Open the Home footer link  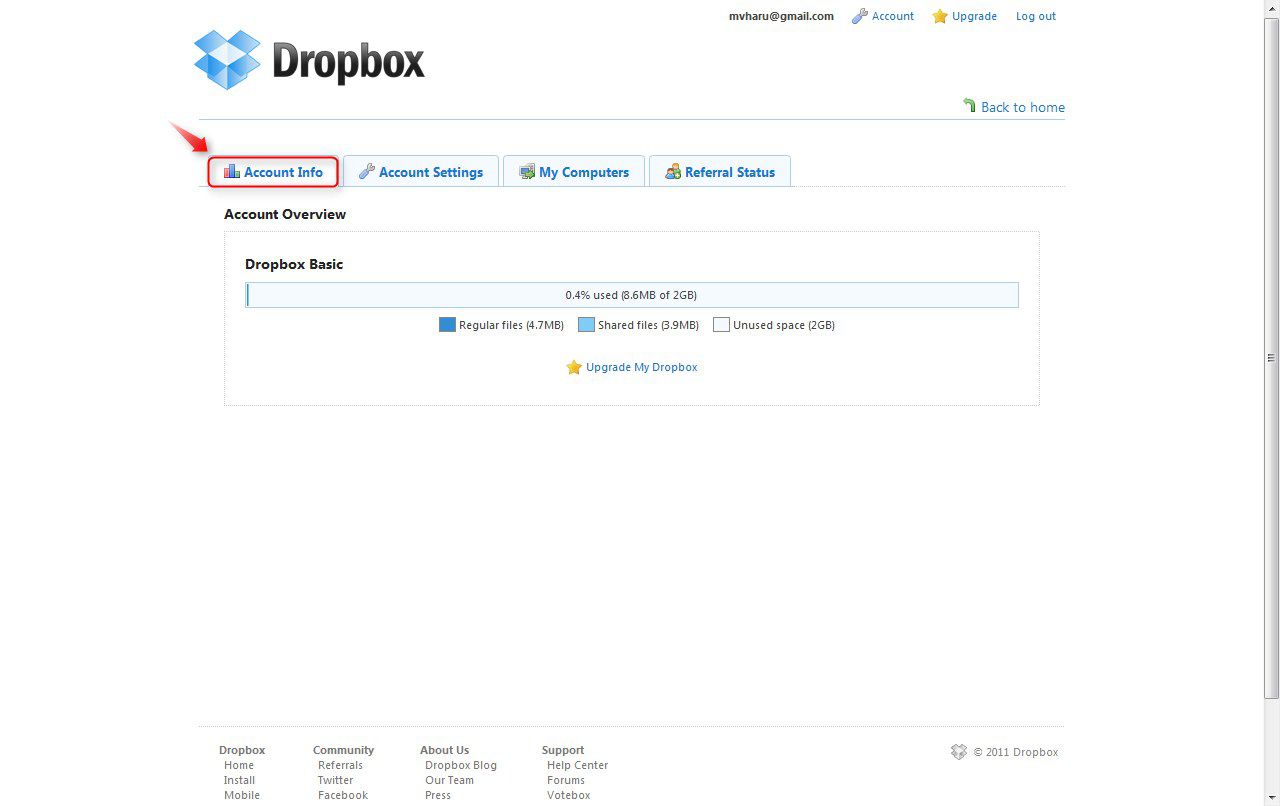239,765
